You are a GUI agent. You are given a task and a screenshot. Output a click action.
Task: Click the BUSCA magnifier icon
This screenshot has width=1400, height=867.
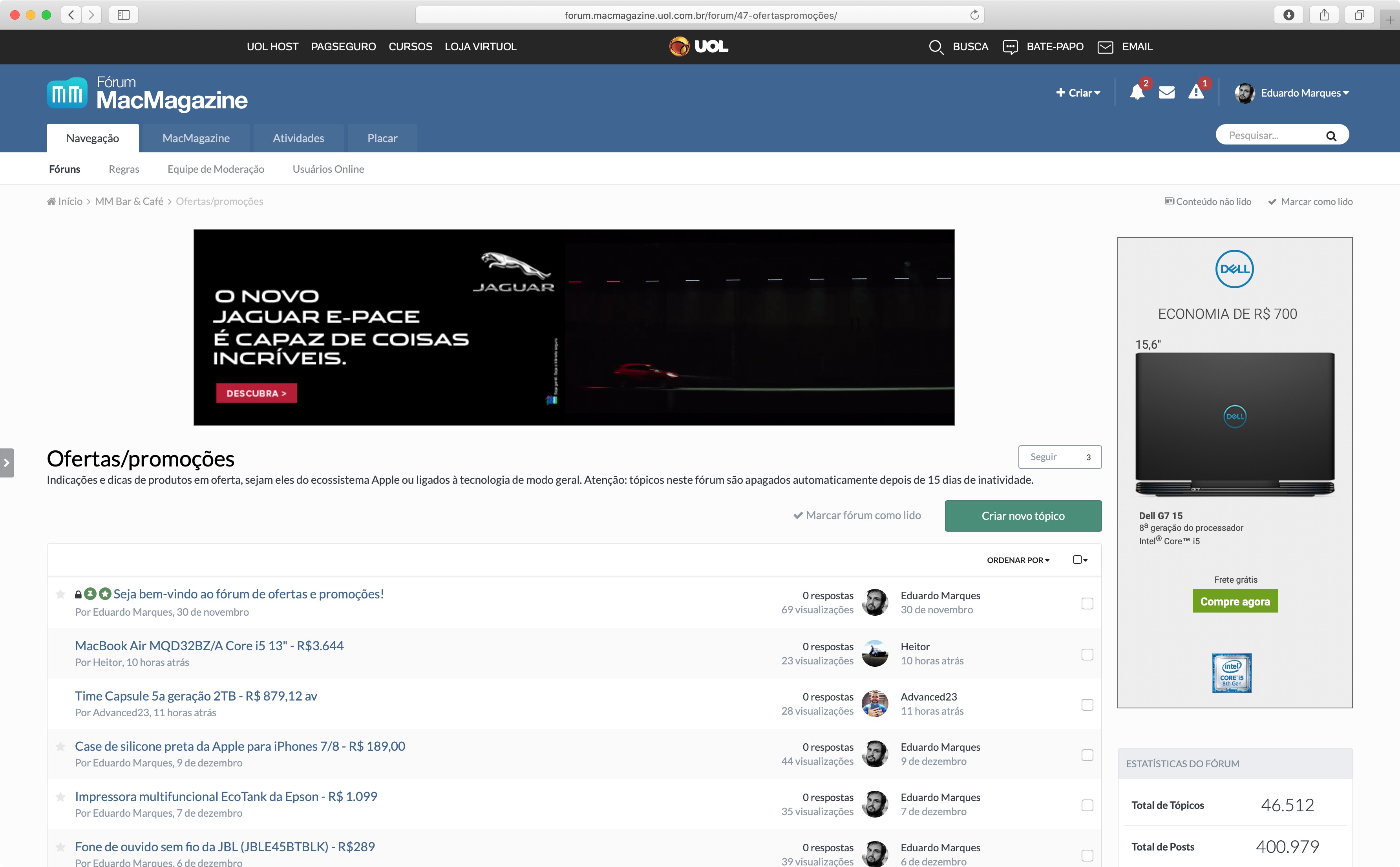click(x=936, y=47)
